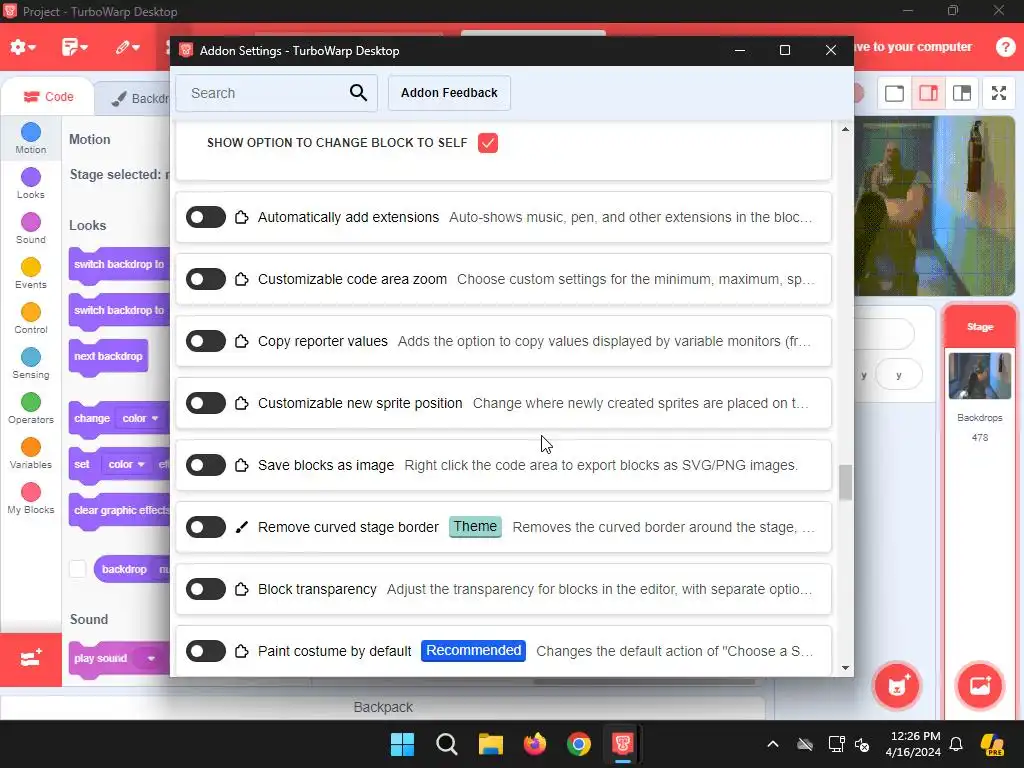Image resolution: width=1024 pixels, height=768 pixels.
Task: Open File Explorer from taskbar
Action: 490,744
